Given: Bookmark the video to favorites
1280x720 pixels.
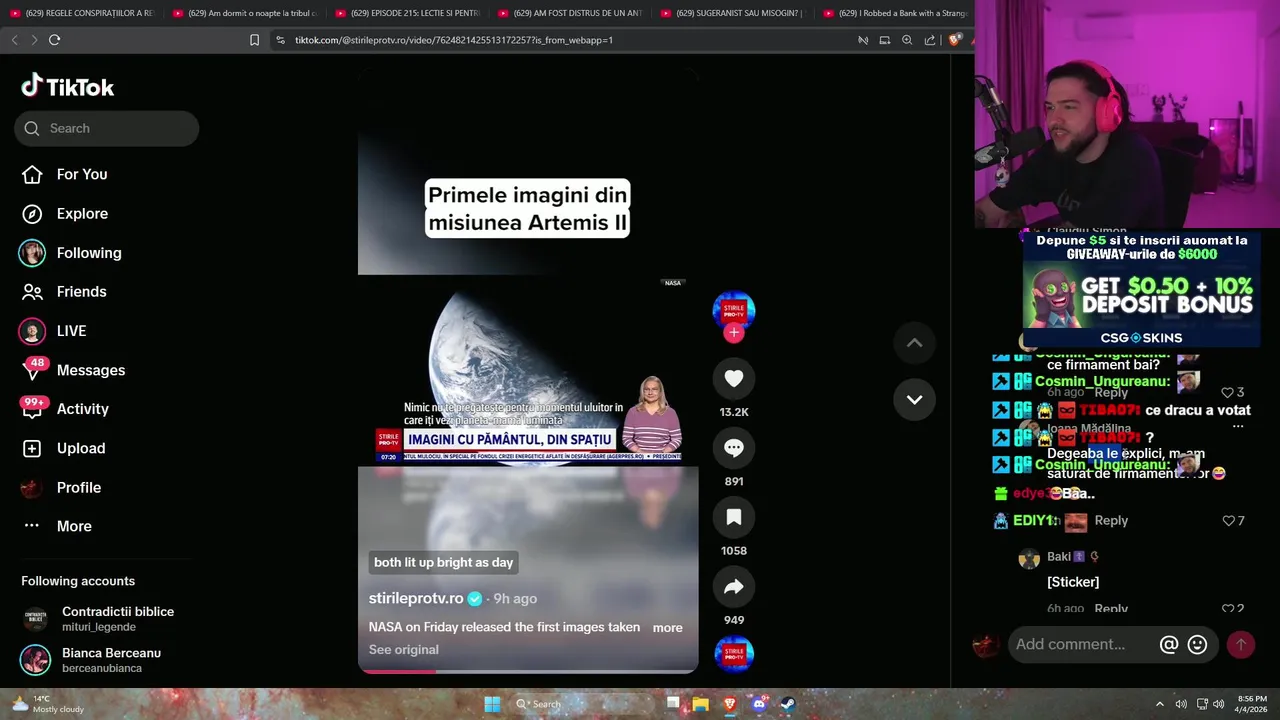Looking at the screenshot, I should click(734, 517).
